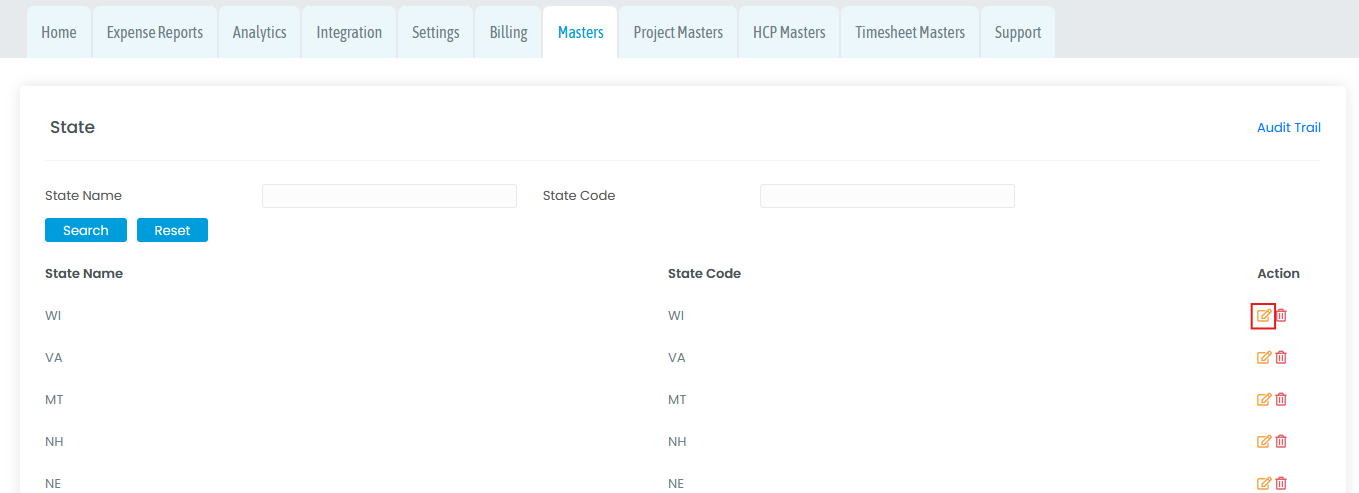Open the Audit Trail link
Viewport: 1359px width, 493px height.
1289,128
